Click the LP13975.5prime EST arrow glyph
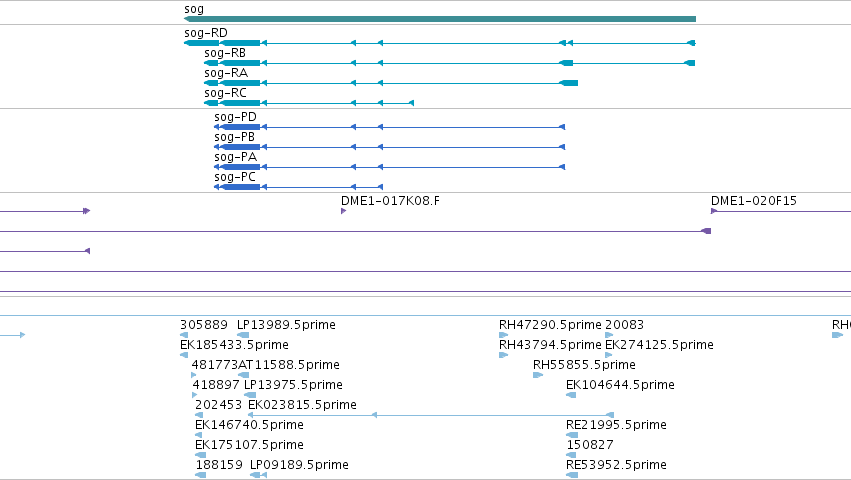Viewport: 851px width, 480px height. click(x=250, y=395)
